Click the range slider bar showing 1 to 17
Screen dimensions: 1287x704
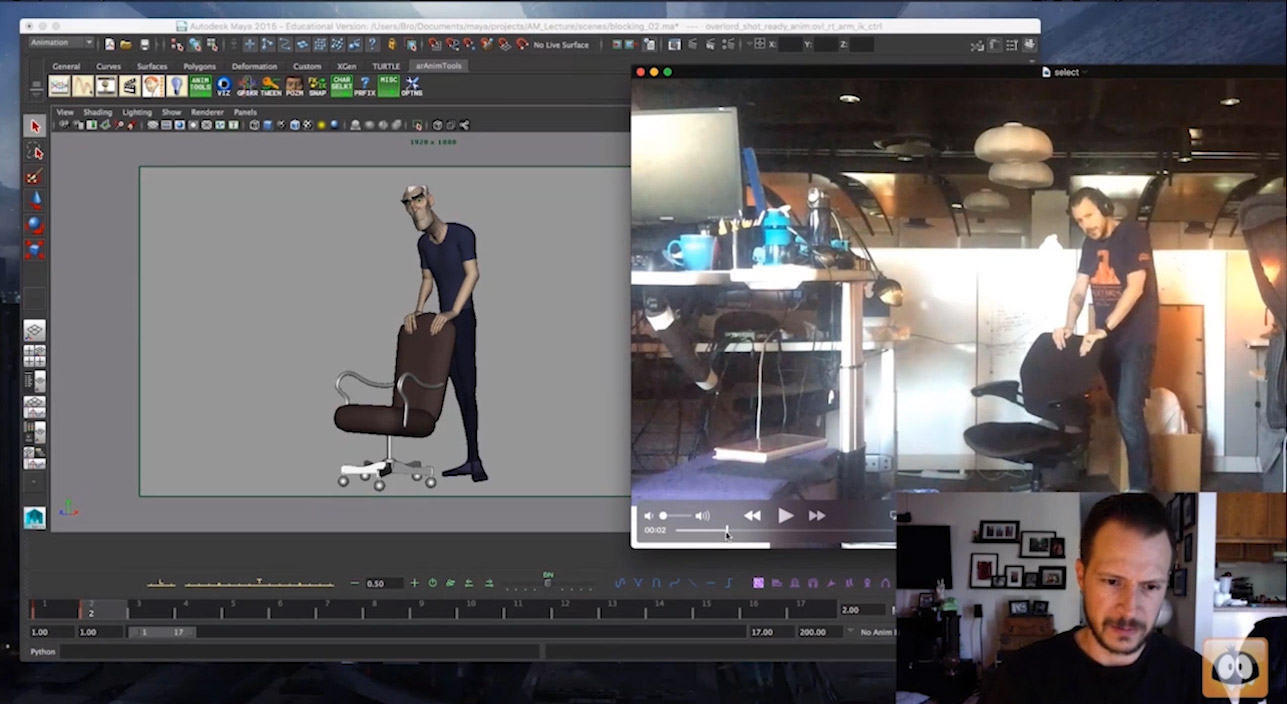pyautogui.click(x=162, y=632)
